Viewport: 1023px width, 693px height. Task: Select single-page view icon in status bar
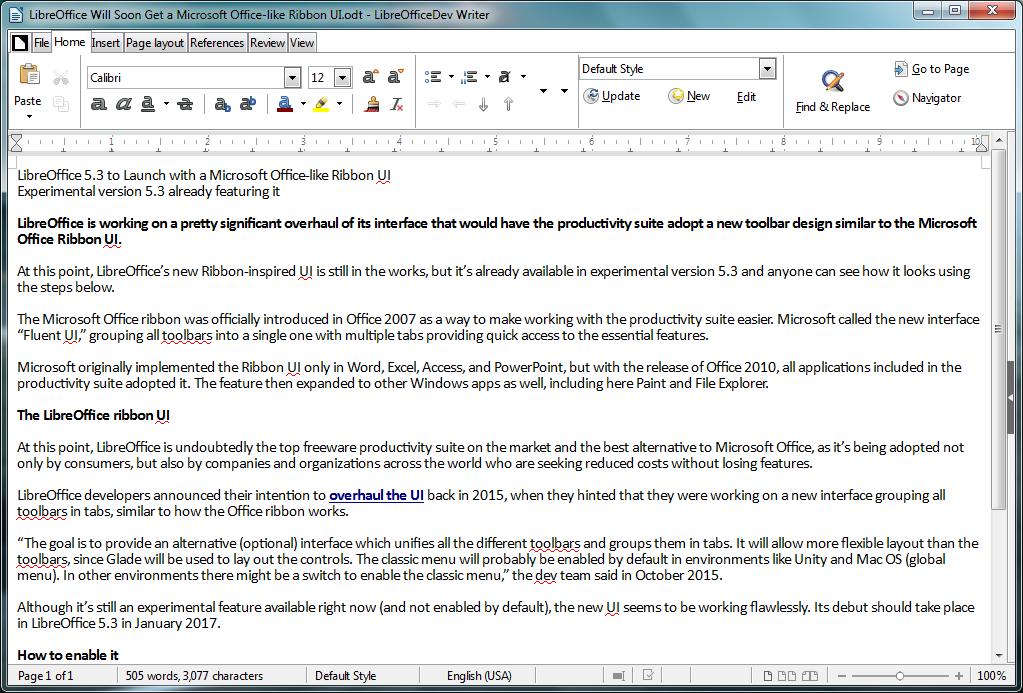769,676
